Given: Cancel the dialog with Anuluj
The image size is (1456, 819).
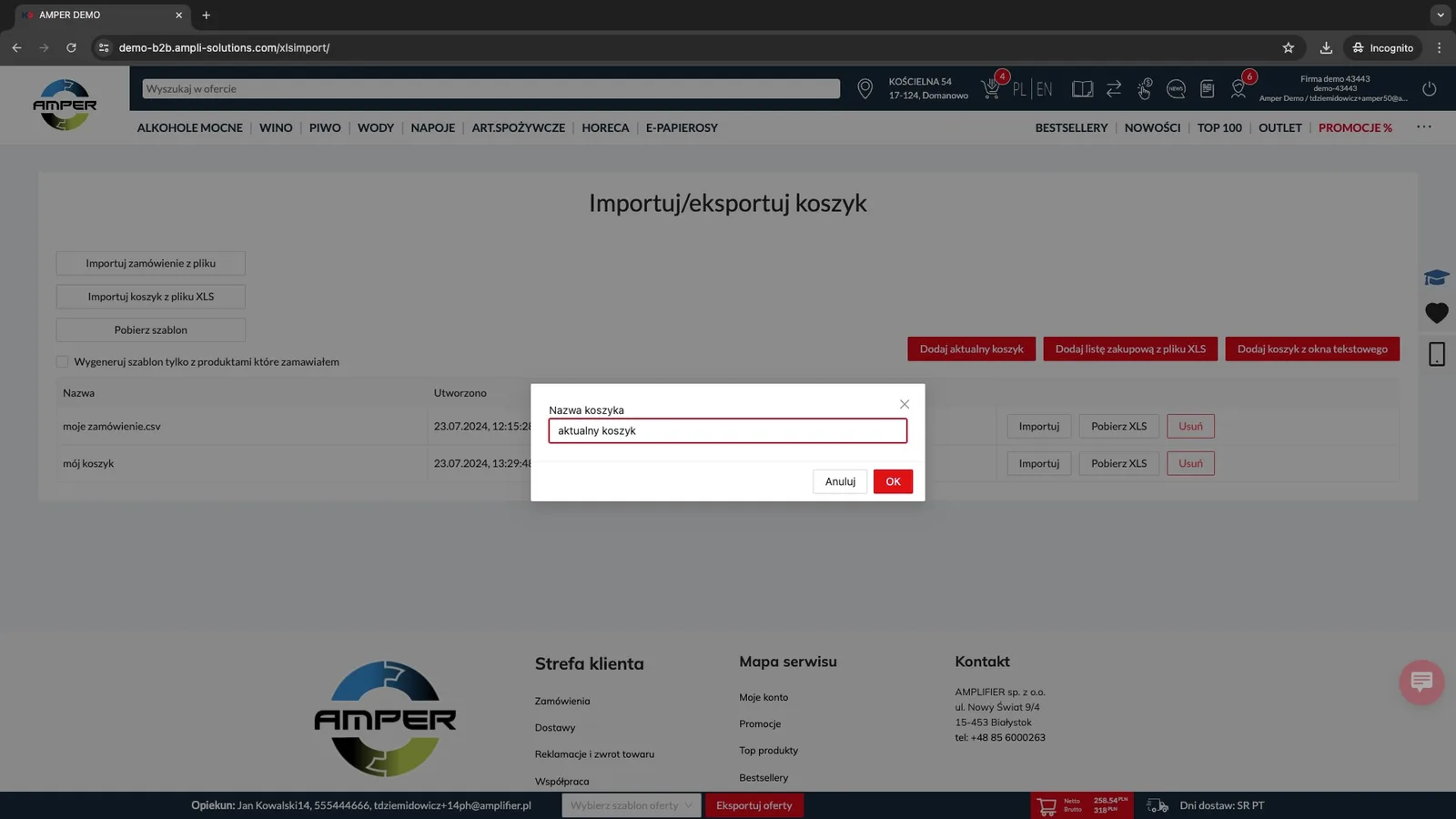Looking at the screenshot, I should pos(840,481).
